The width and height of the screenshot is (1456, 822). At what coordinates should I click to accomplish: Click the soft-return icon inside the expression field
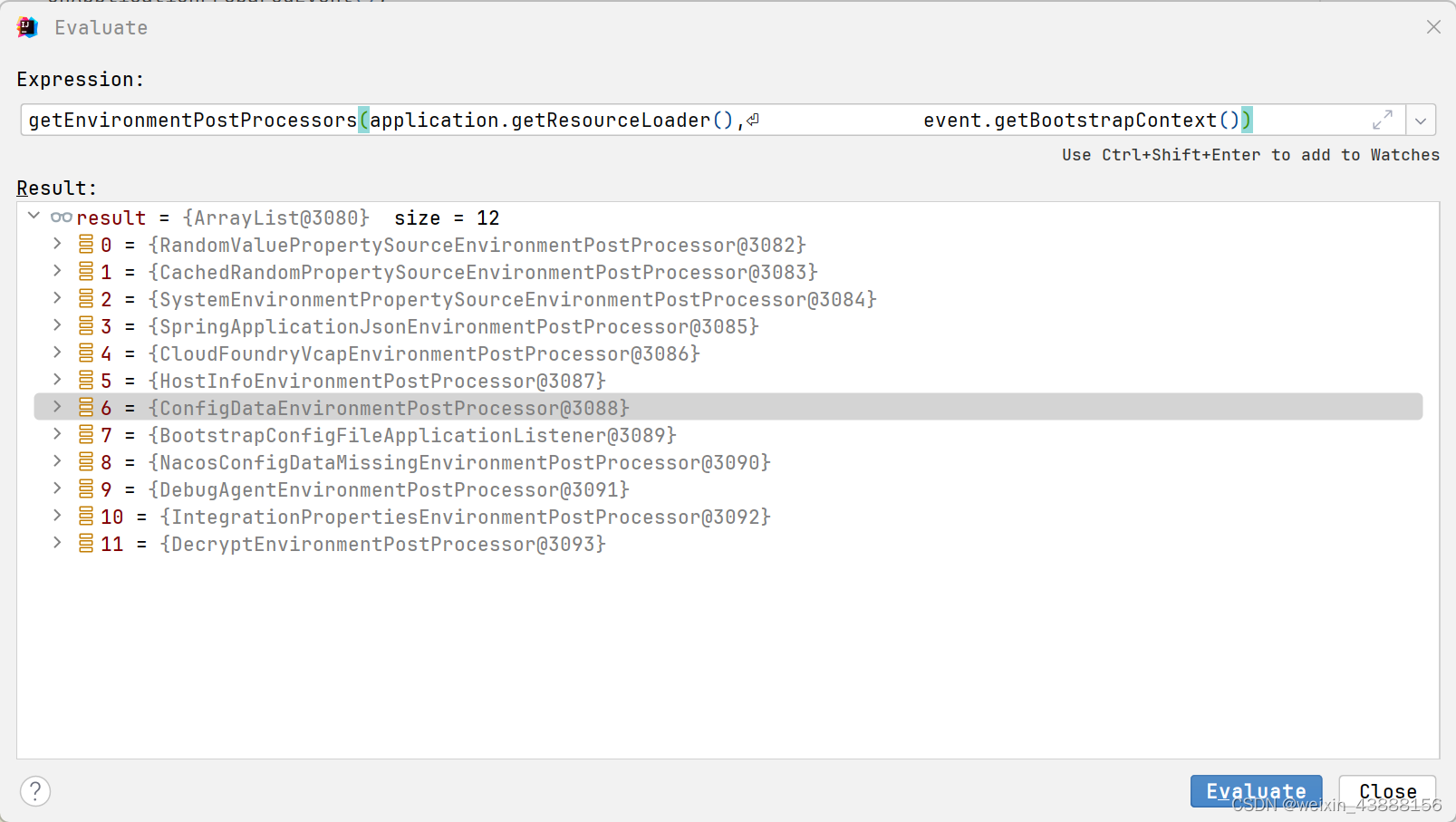pos(753,119)
